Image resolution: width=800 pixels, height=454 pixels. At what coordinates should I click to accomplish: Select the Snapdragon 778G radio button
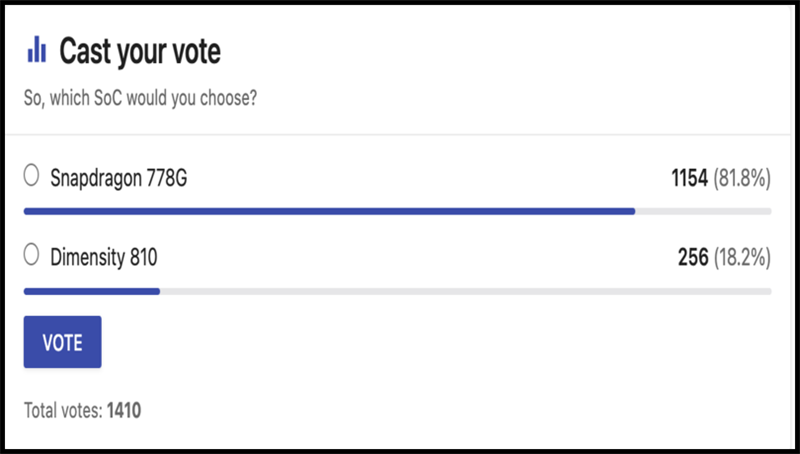click(x=31, y=176)
